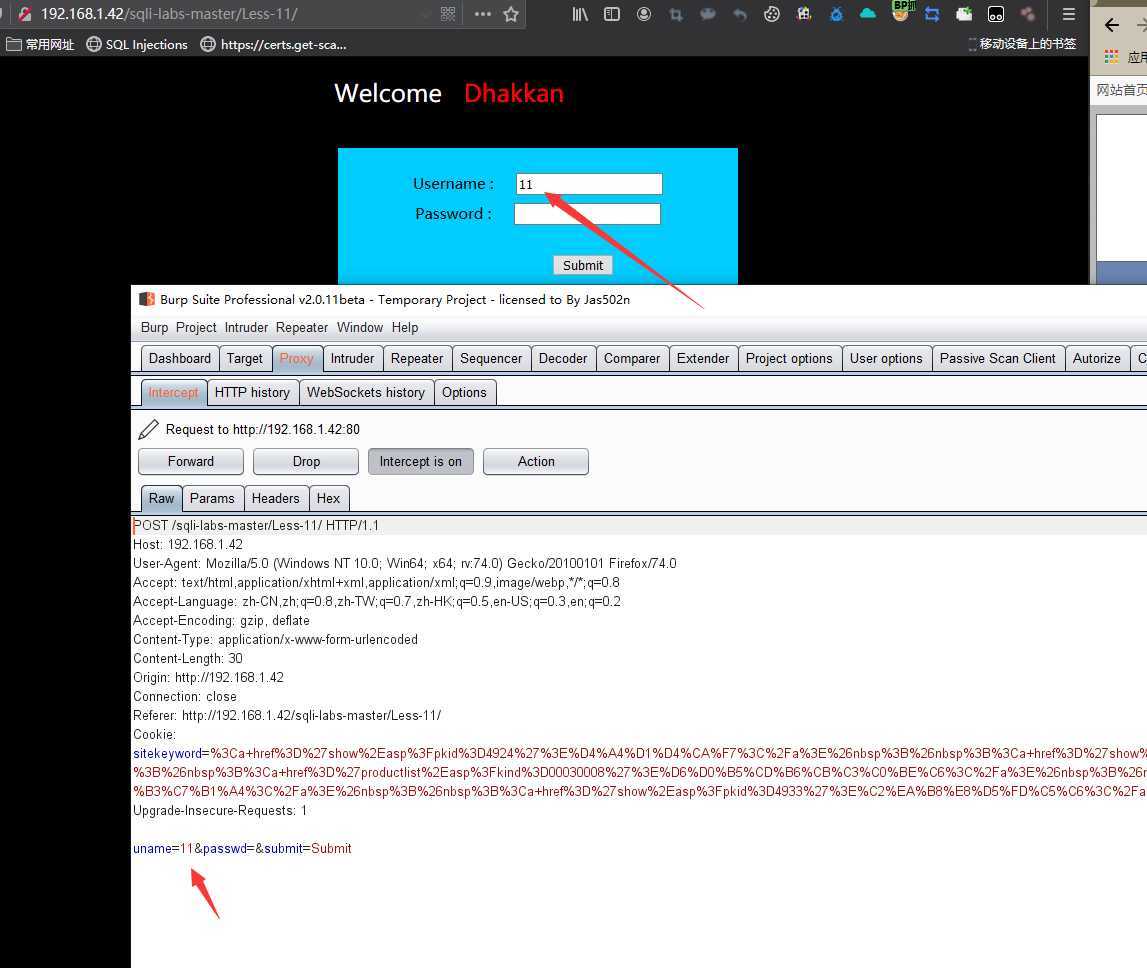
Task: Open the cookie editor extension icon
Action: click(x=772, y=14)
